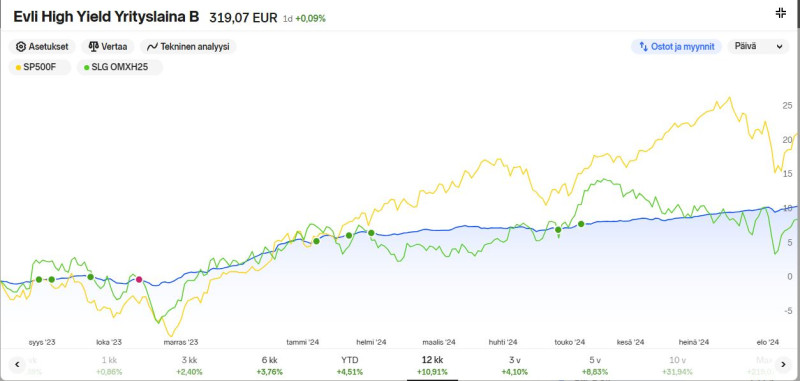Click the SP500F comparison chip

click(40, 67)
